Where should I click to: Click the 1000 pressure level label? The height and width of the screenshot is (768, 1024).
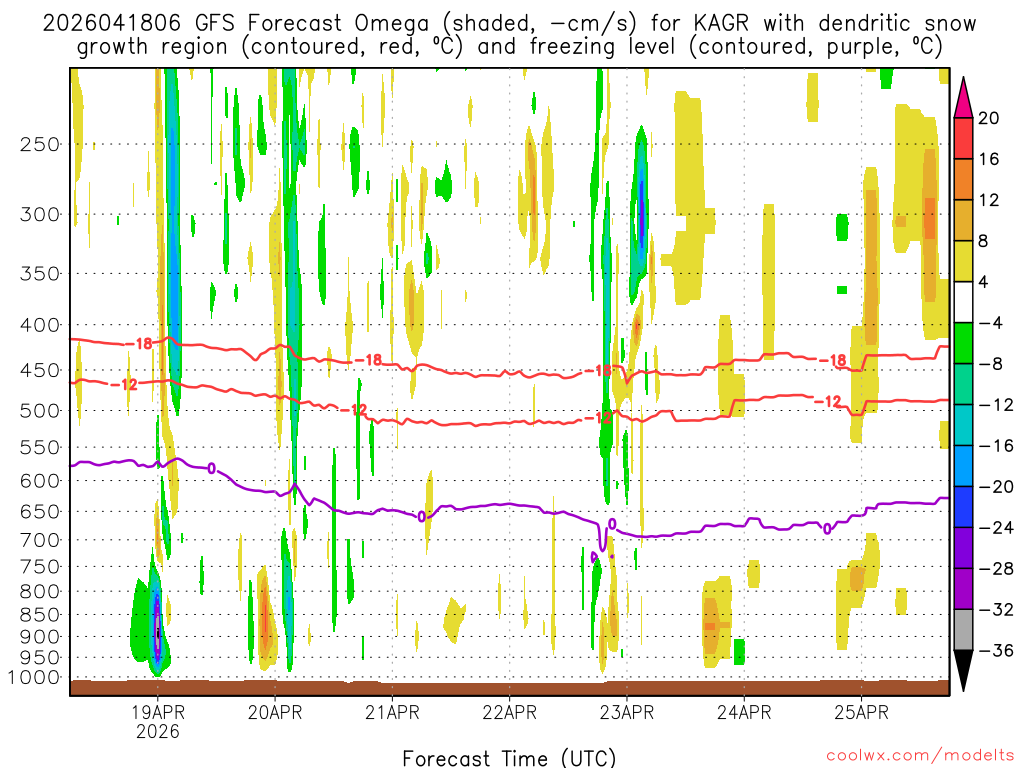point(35,678)
